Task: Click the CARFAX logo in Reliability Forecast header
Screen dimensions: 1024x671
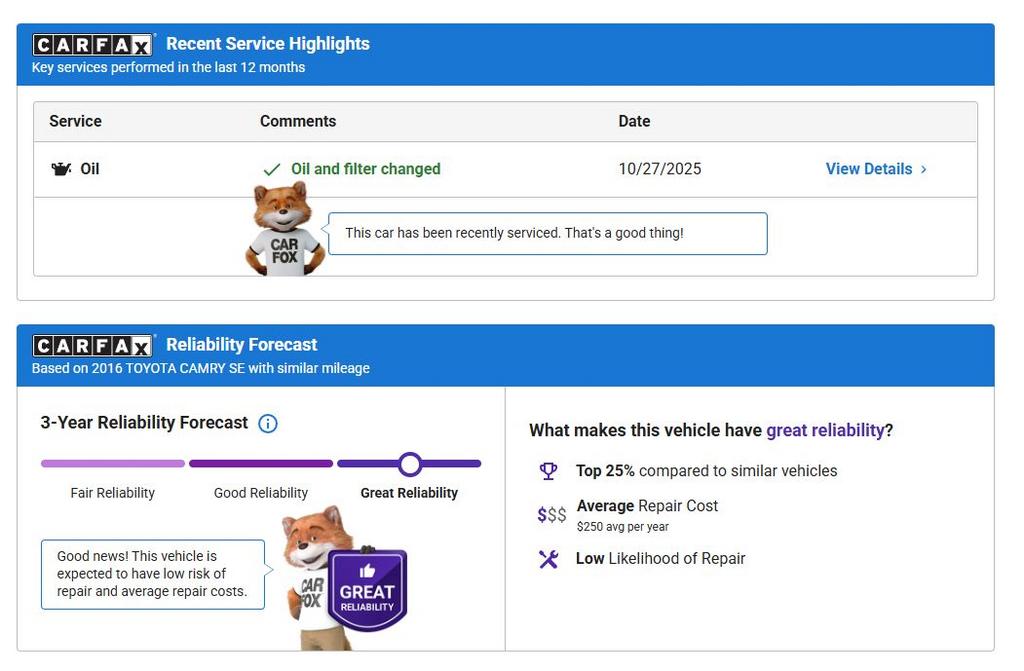Action: point(93,346)
